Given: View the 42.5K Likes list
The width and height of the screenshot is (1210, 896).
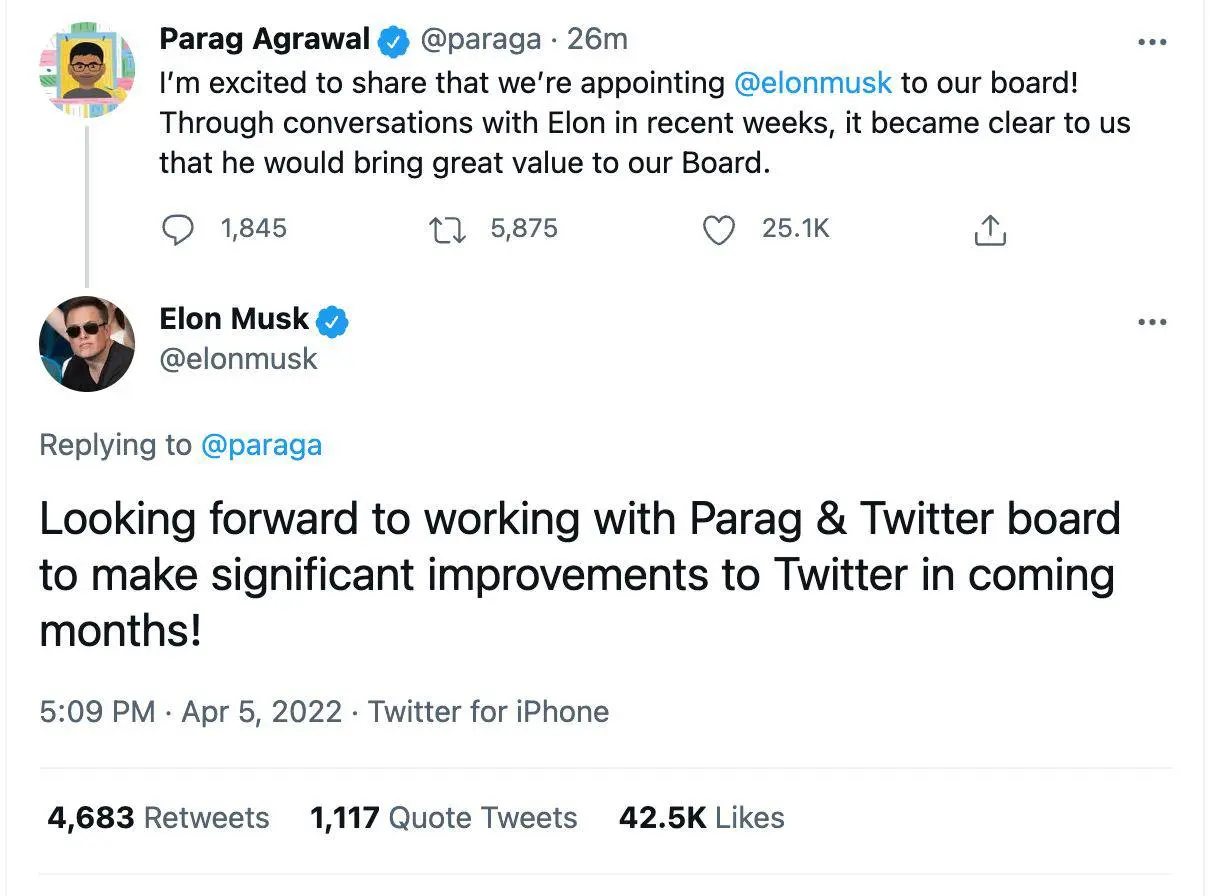Looking at the screenshot, I should (x=701, y=818).
